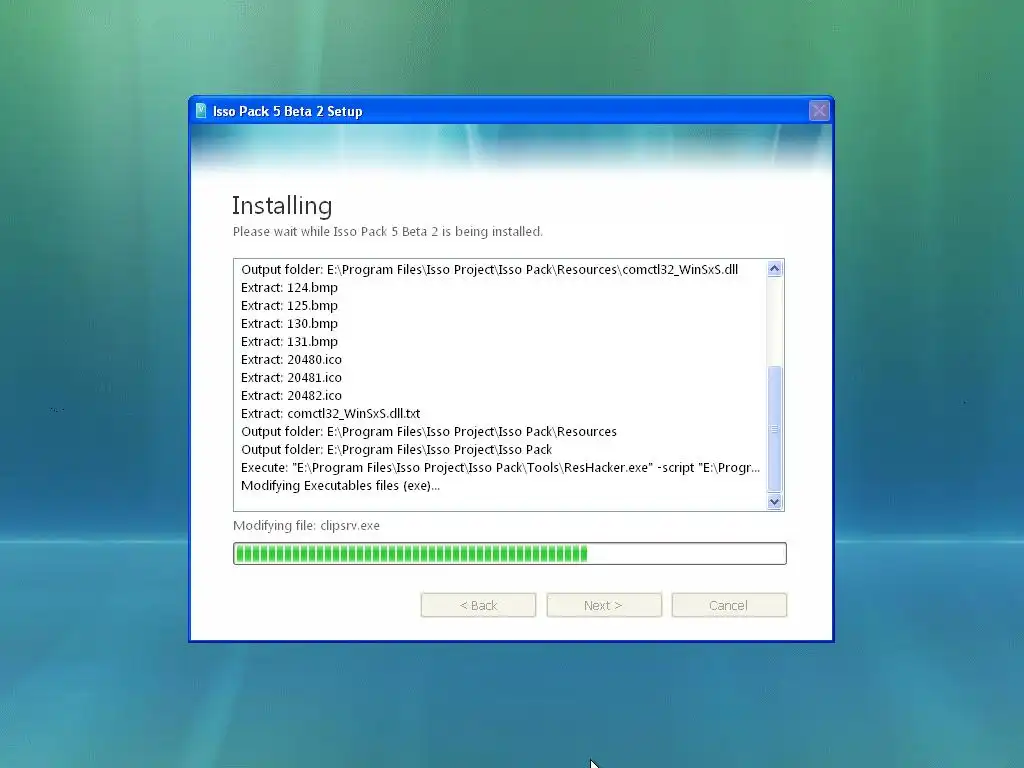
Task: Select log line 'Extract: 20480.ico'
Action: pos(291,359)
